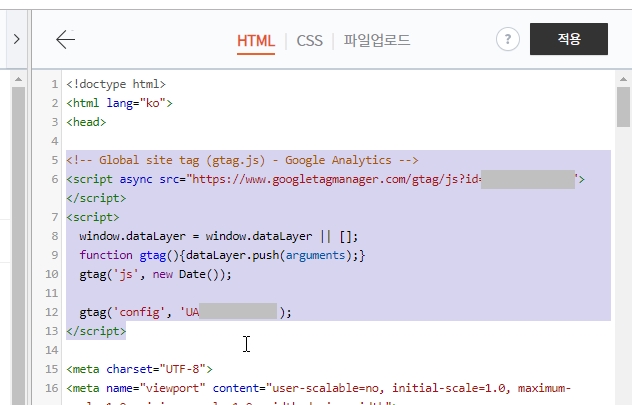
Task: Click the function gtag() line
Action: [x=222, y=255]
